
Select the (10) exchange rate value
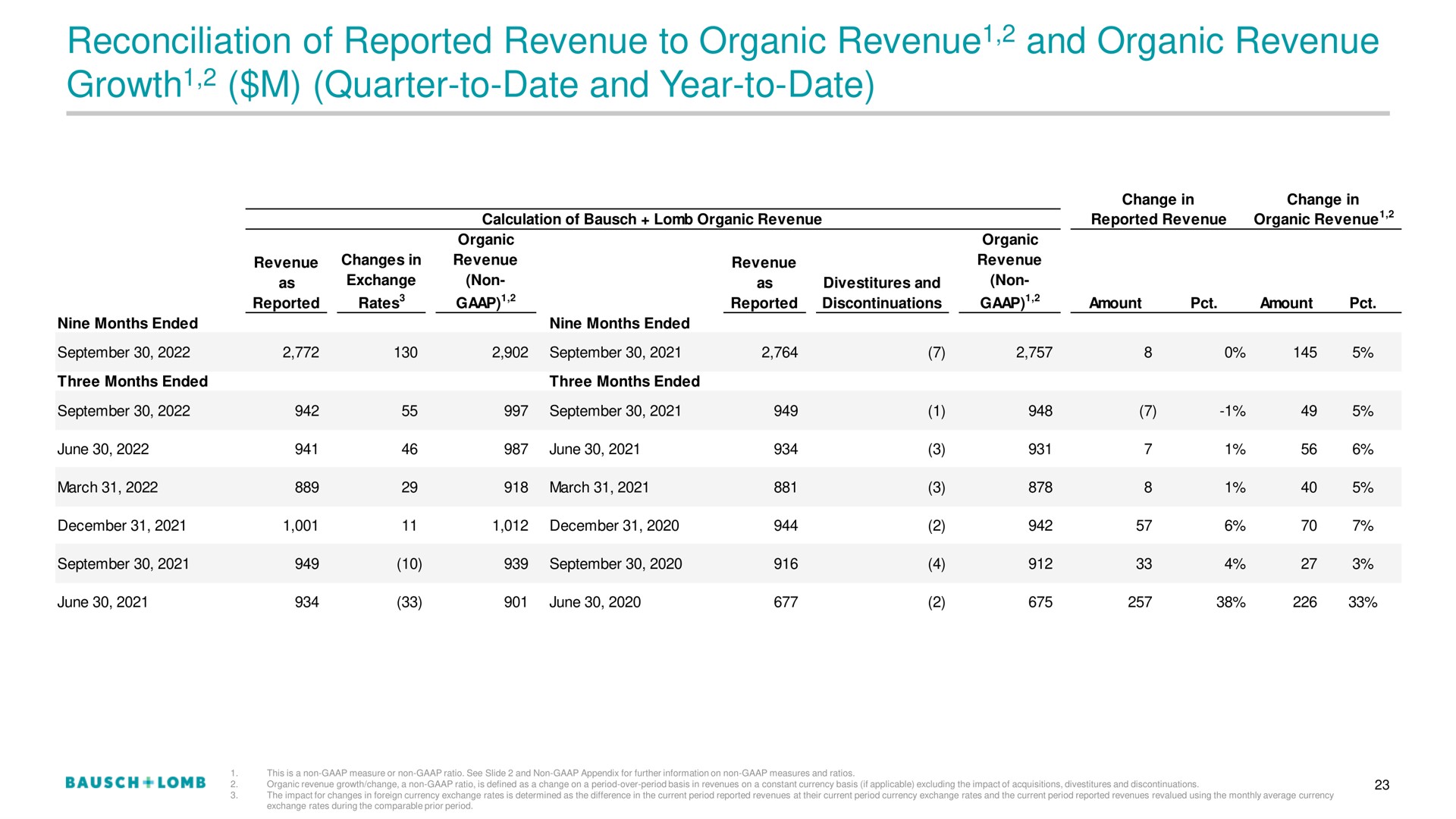coord(409,564)
